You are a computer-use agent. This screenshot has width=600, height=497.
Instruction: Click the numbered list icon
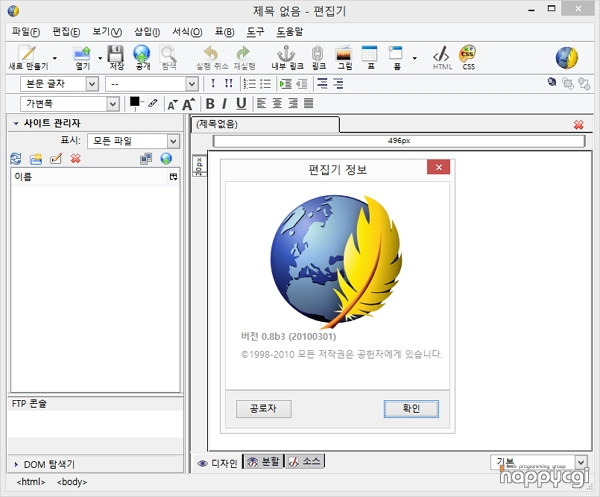click(x=249, y=83)
